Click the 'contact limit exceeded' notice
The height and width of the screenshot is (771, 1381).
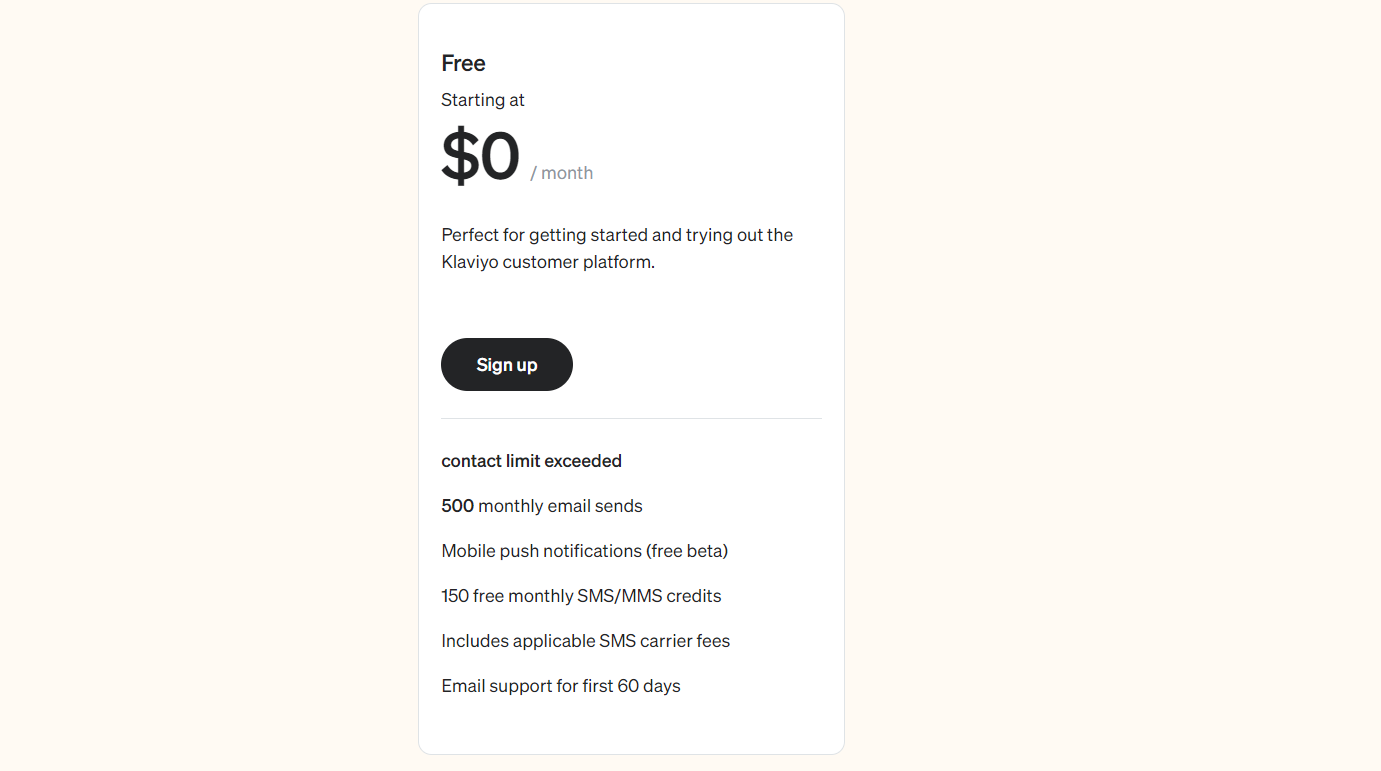tap(532, 461)
